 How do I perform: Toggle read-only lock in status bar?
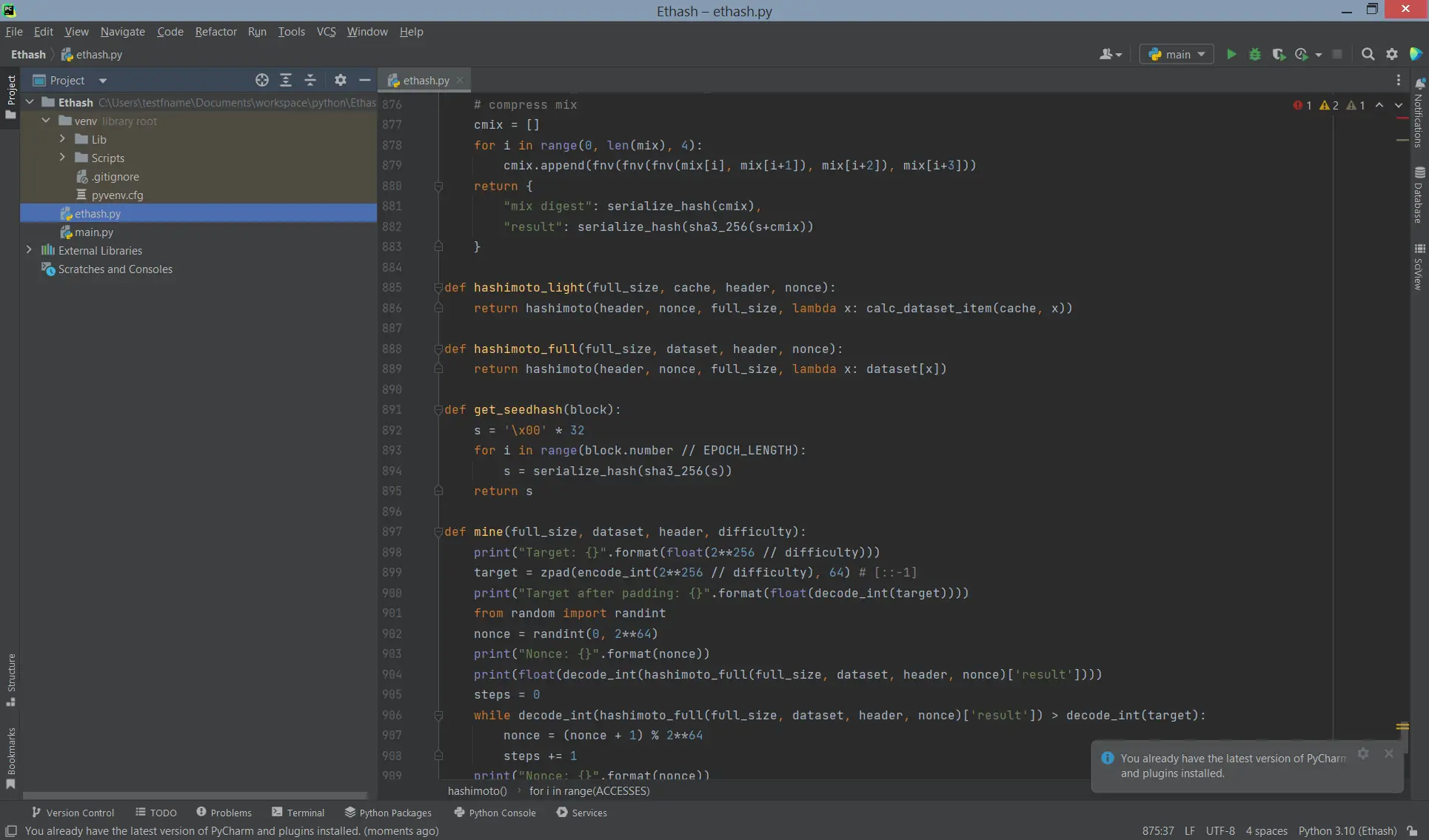click(1412, 831)
